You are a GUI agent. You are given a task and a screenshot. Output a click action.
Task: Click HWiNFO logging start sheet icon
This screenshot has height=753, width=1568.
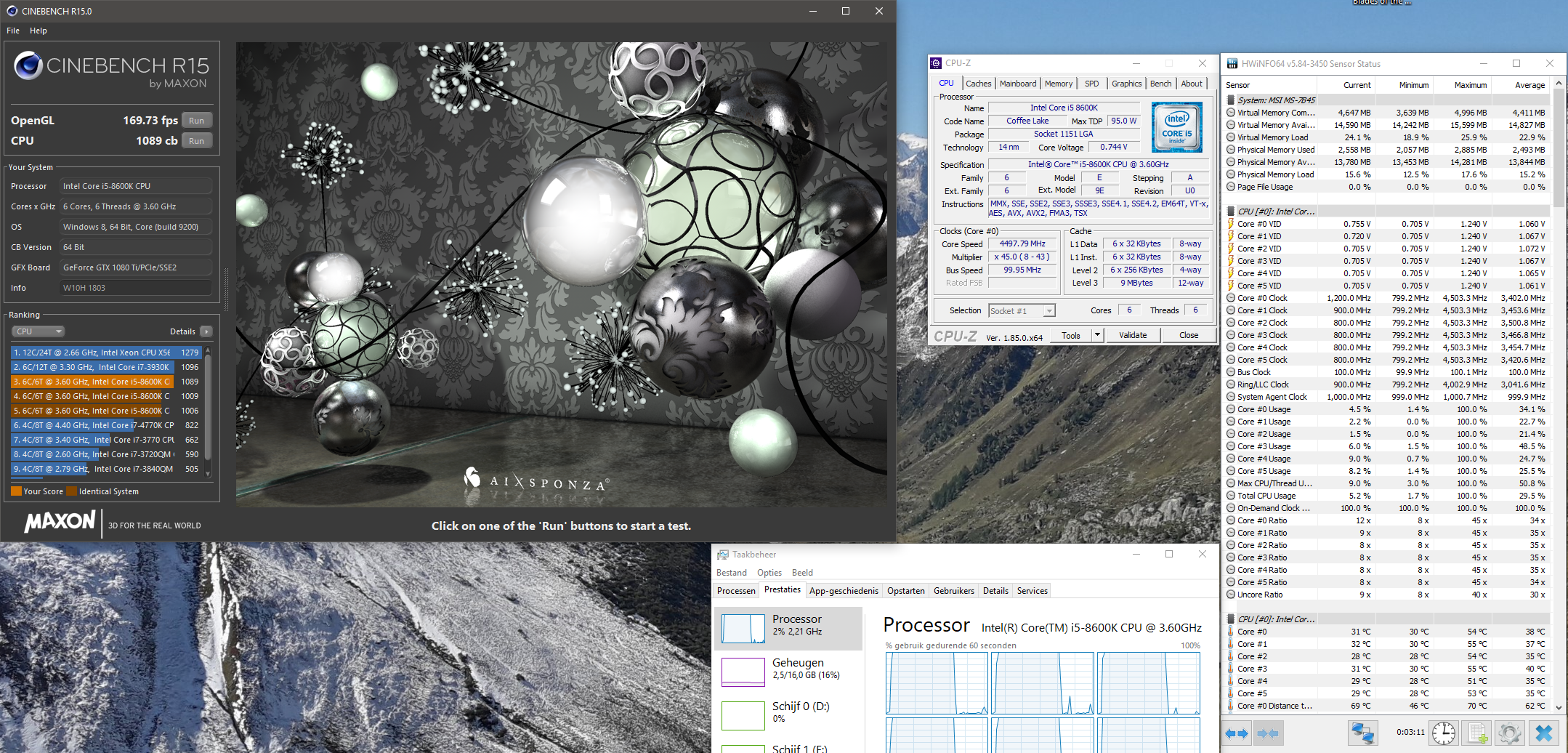click(x=1477, y=733)
